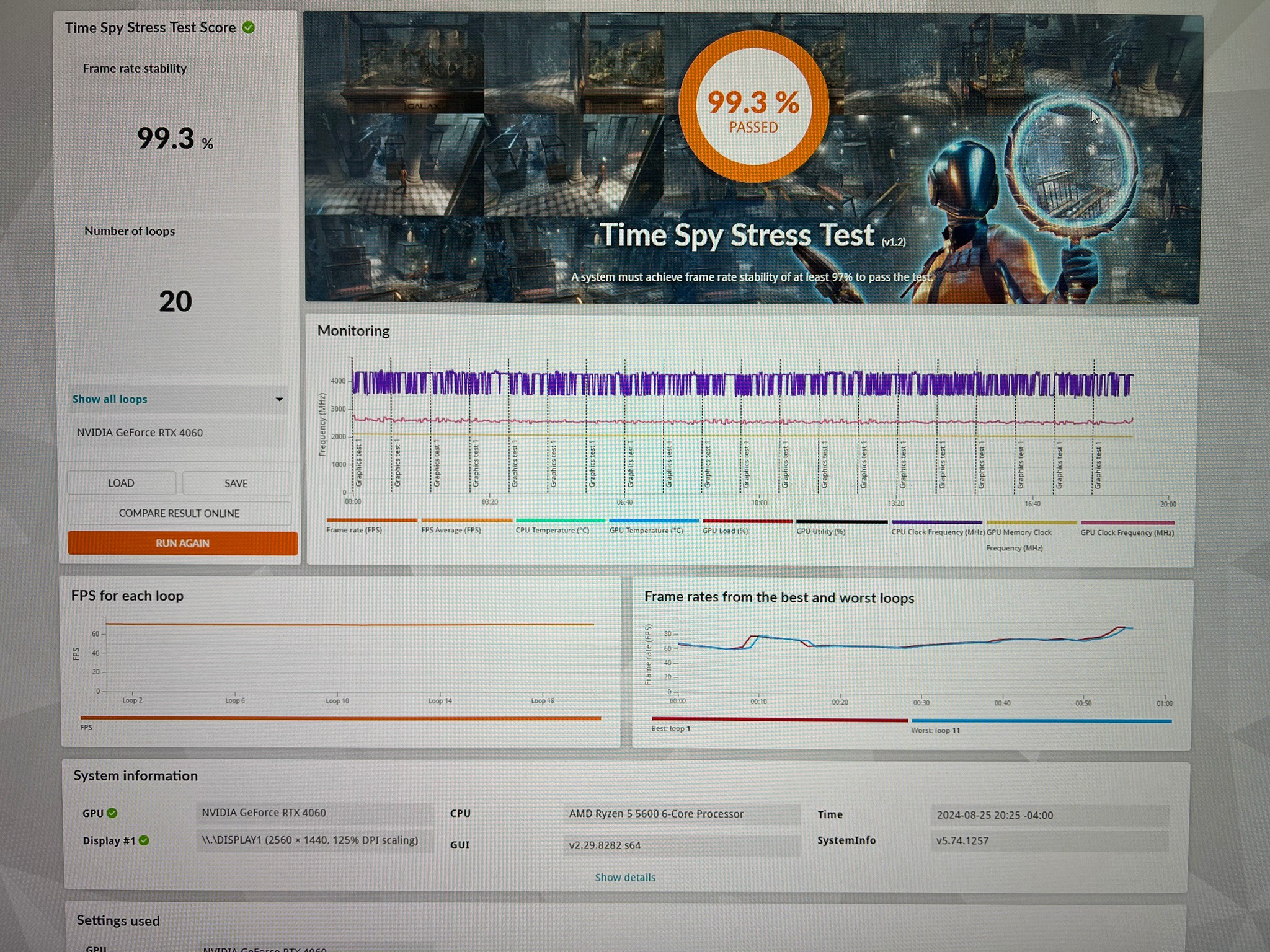Click the Worst: loop 11 blue legend
This screenshot has width=1270, height=952.
pos(1040,725)
